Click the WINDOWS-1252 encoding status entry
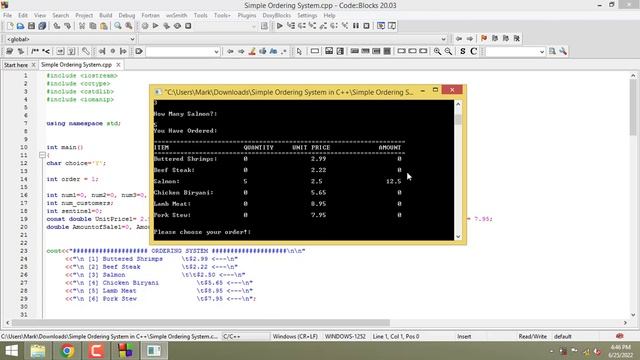The width and height of the screenshot is (640, 360). (x=345, y=336)
